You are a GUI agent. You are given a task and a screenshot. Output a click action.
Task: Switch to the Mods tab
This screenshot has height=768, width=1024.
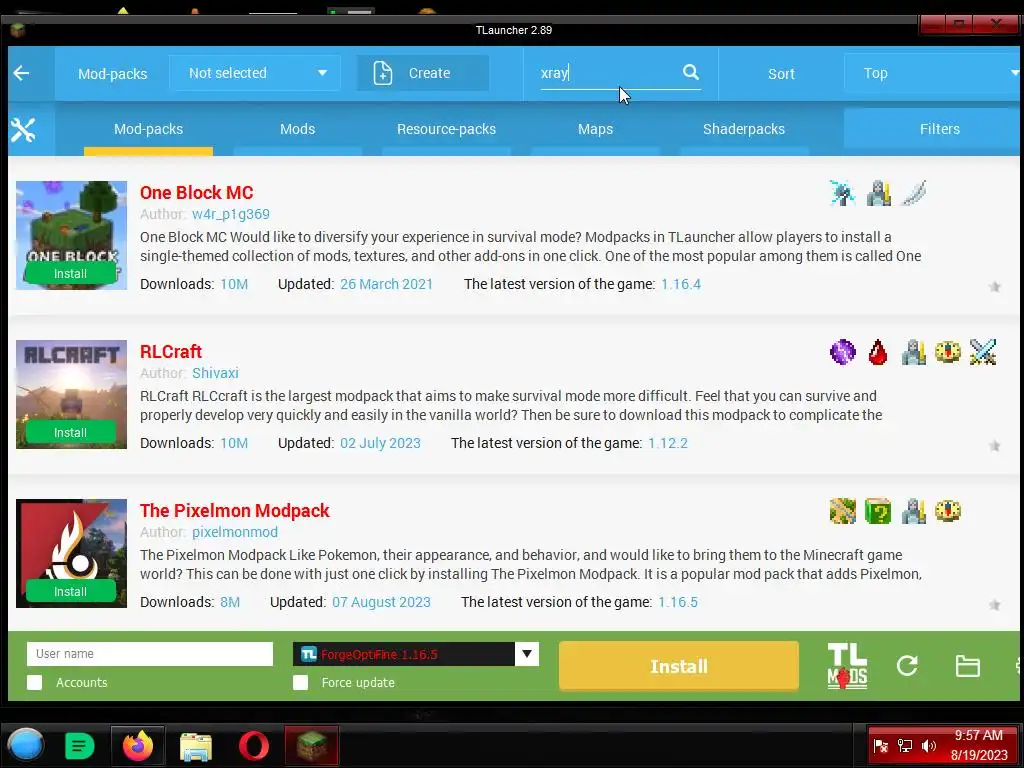click(297, 129)
